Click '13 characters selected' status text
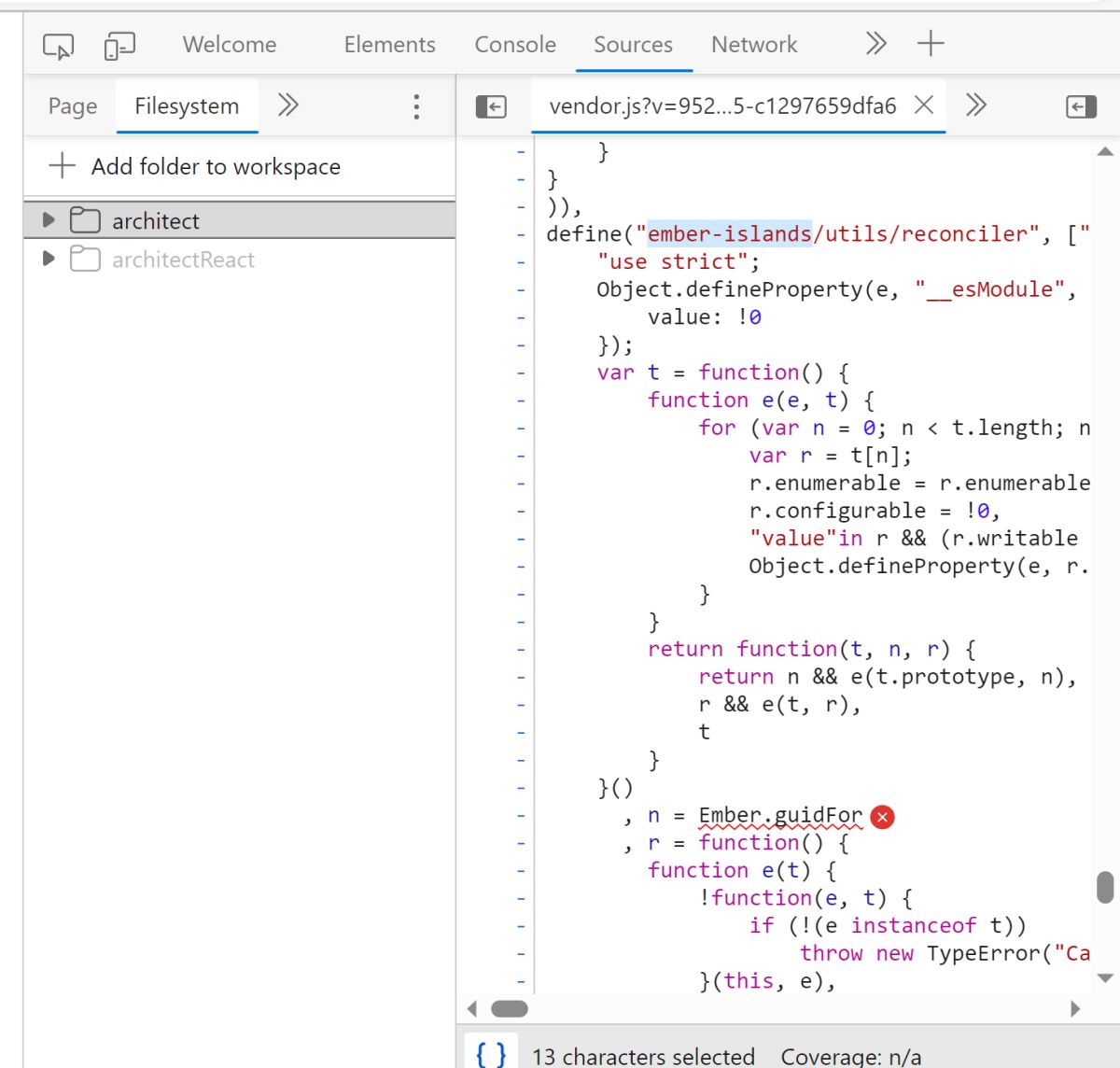Viewport: 1120px width, 1068px height. 643,1056
